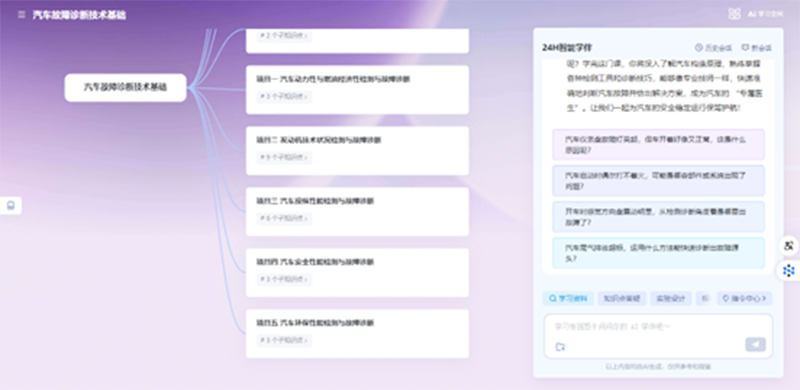Image resolution: width=800 pixels, height=390 pixels.
Task: Click the four-square grid icon at top right
Action: 734,14
